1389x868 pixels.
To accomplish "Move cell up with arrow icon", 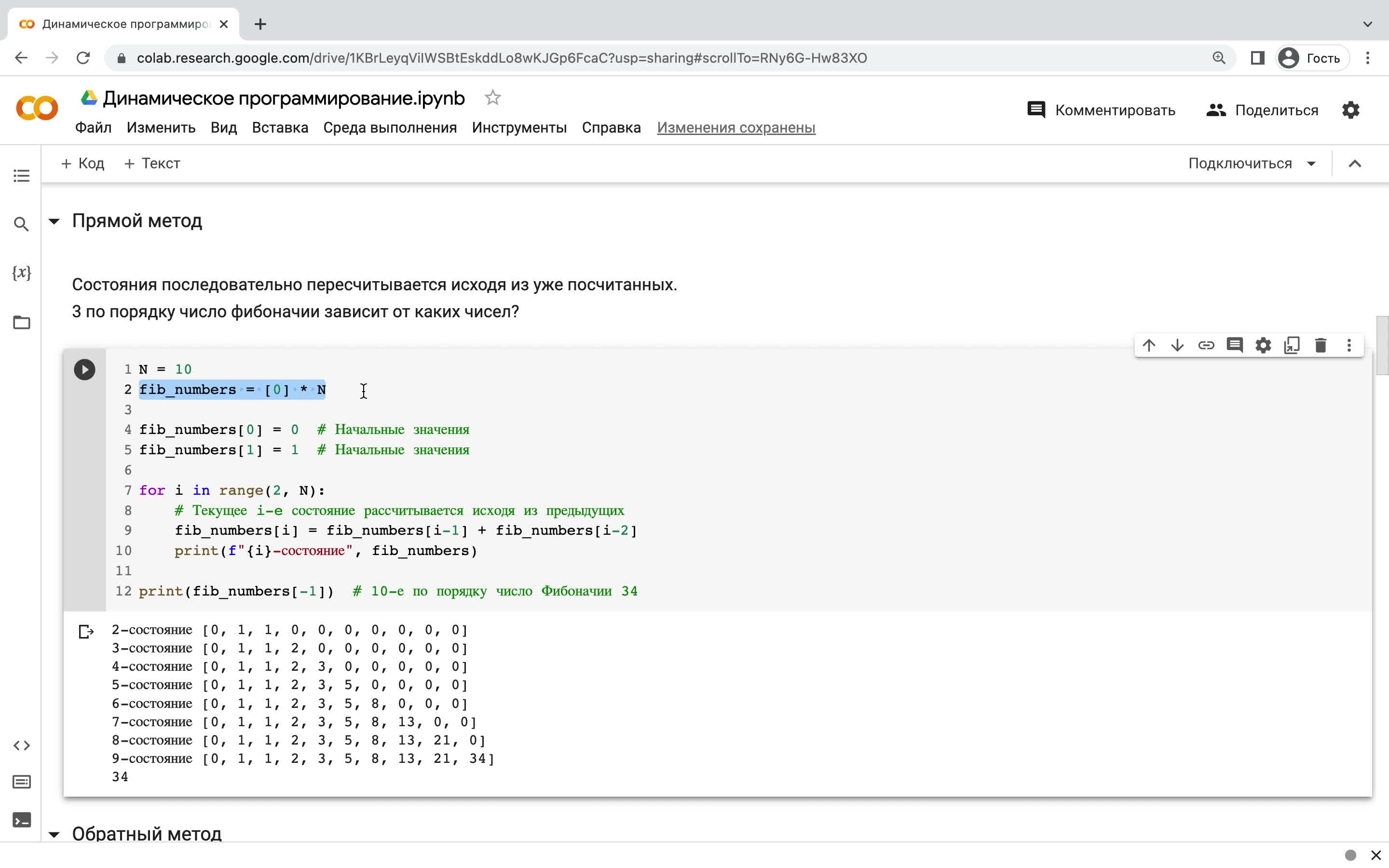I will click(1148, 345).
